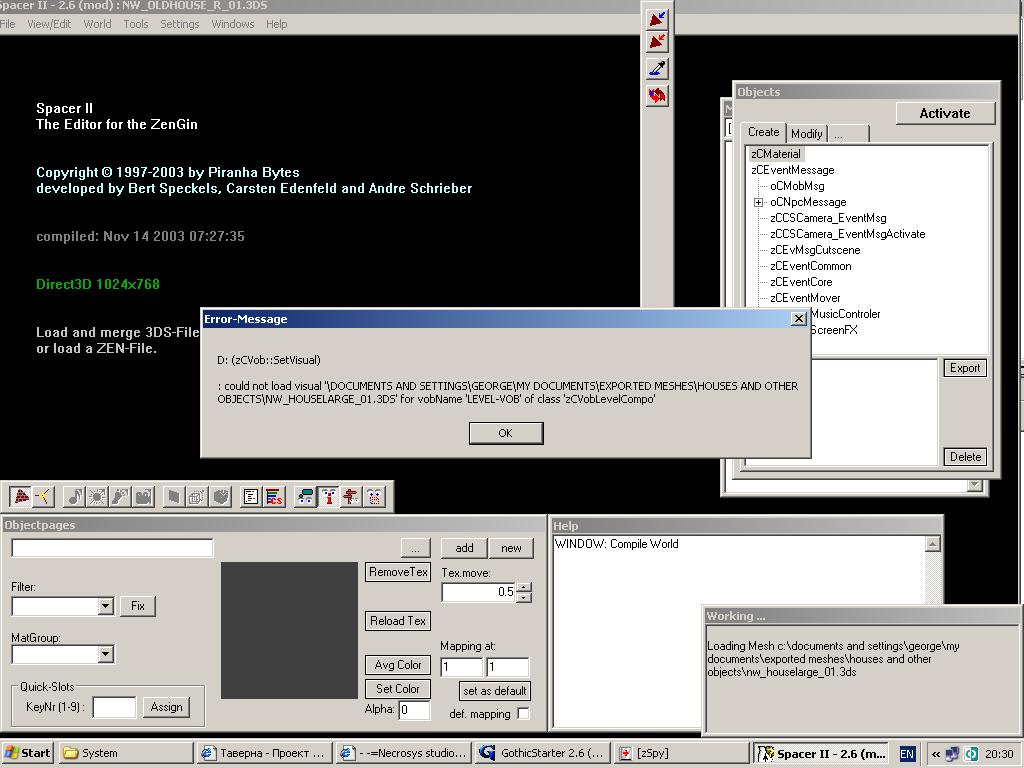Click the Set Color button
This screenshot has height=768, width=1024.
[x=398, y=688]
